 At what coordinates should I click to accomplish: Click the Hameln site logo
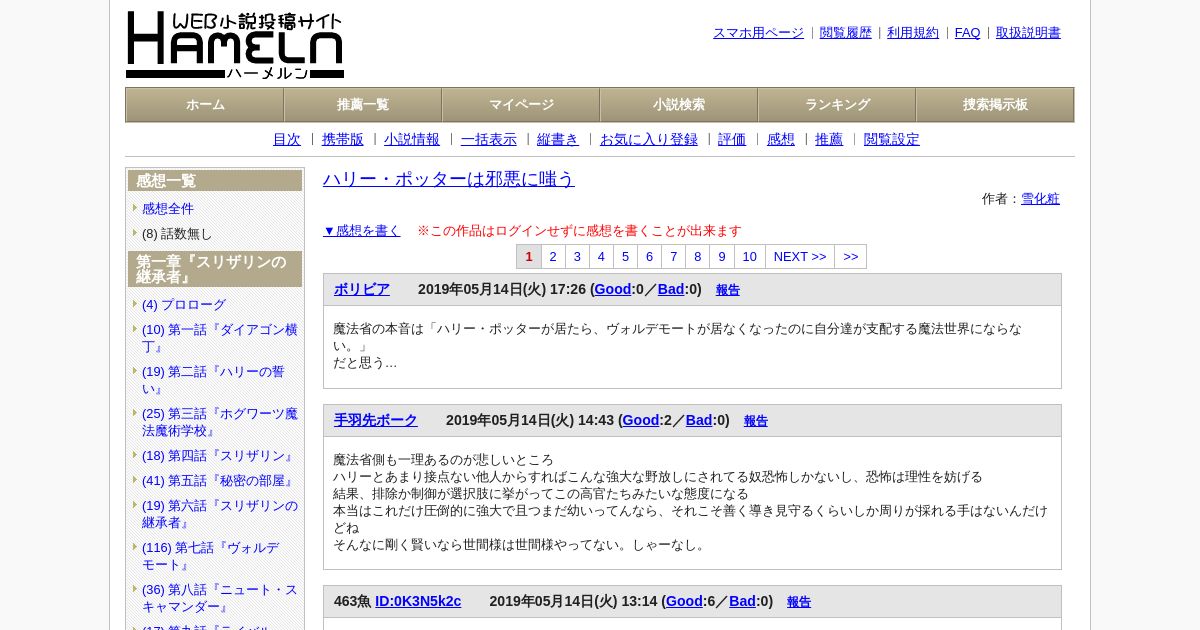click(x=235, y=45)
